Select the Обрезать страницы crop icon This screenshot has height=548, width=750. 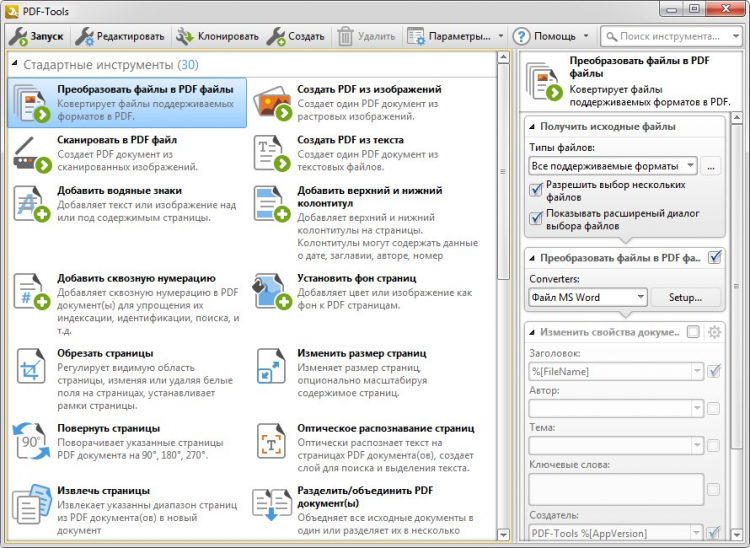(x=31, y=366)
